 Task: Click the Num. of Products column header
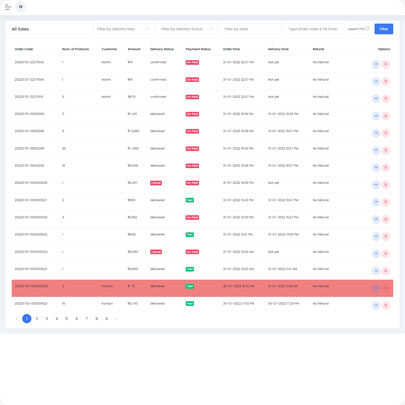(x=76, y=49)
